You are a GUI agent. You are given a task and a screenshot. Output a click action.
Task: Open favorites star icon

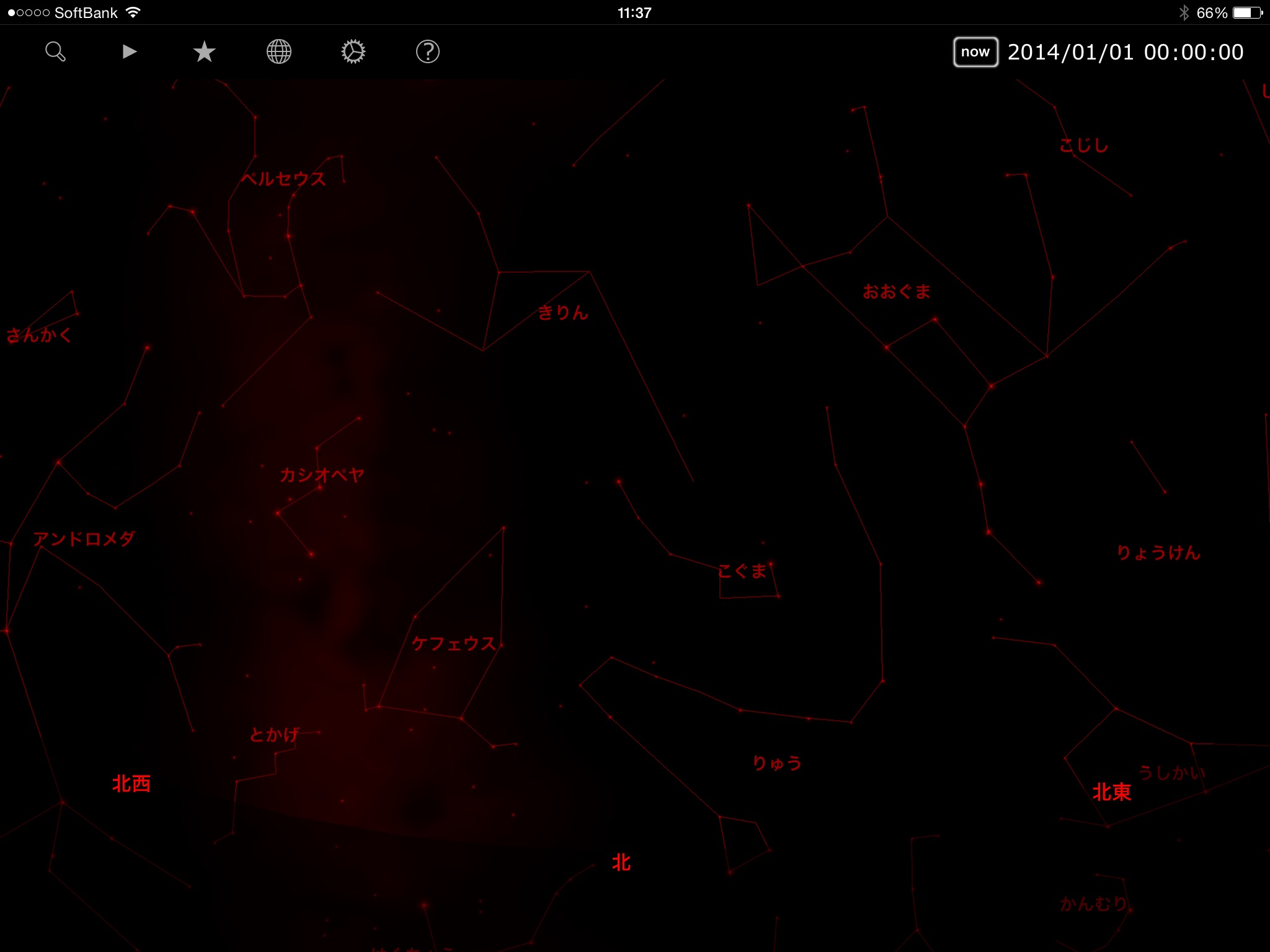point(204,51)
